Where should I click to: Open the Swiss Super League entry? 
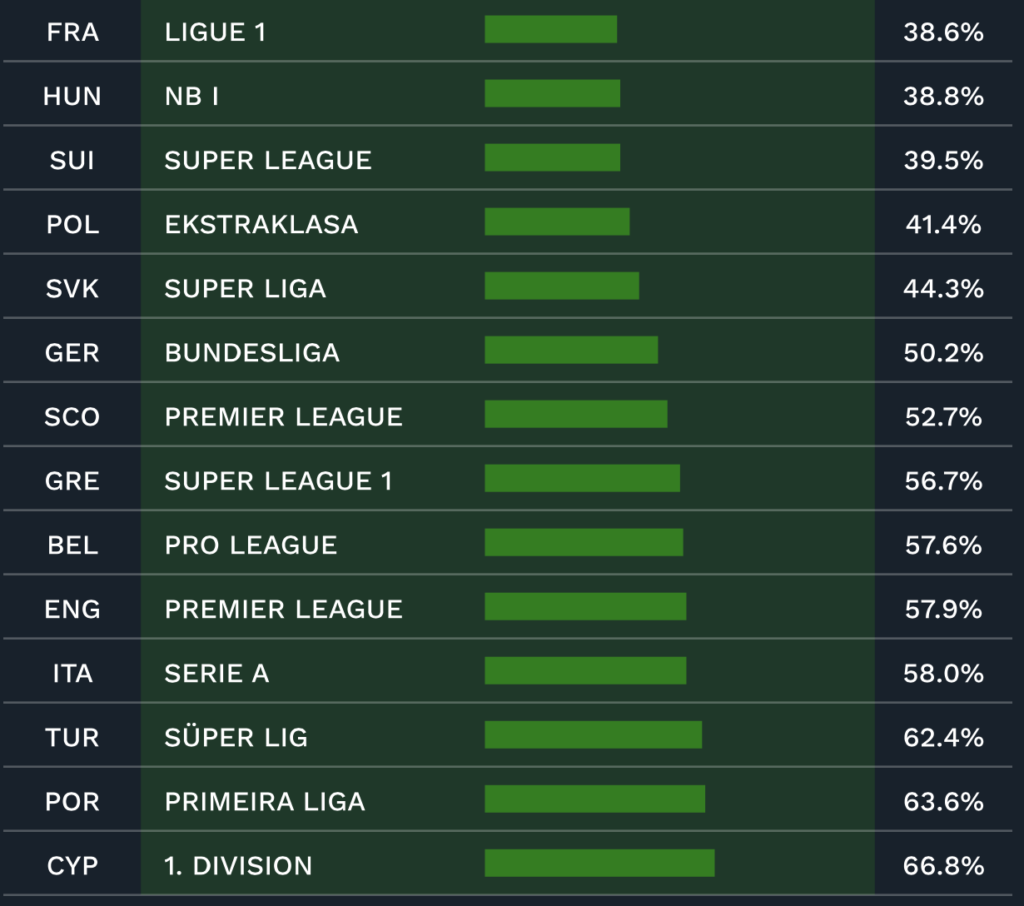point(507,159)
